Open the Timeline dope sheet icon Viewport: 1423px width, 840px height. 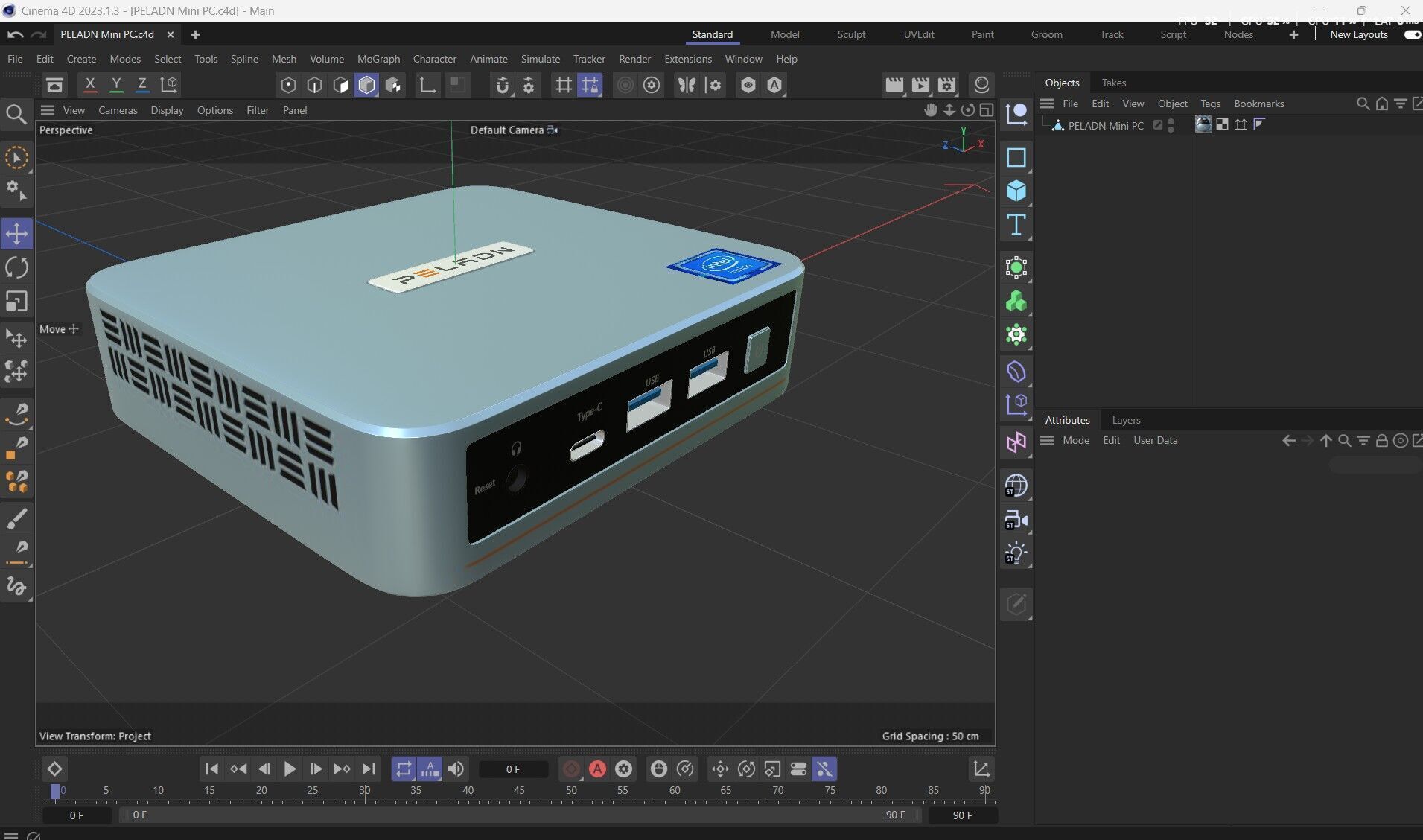coord(981,769)
